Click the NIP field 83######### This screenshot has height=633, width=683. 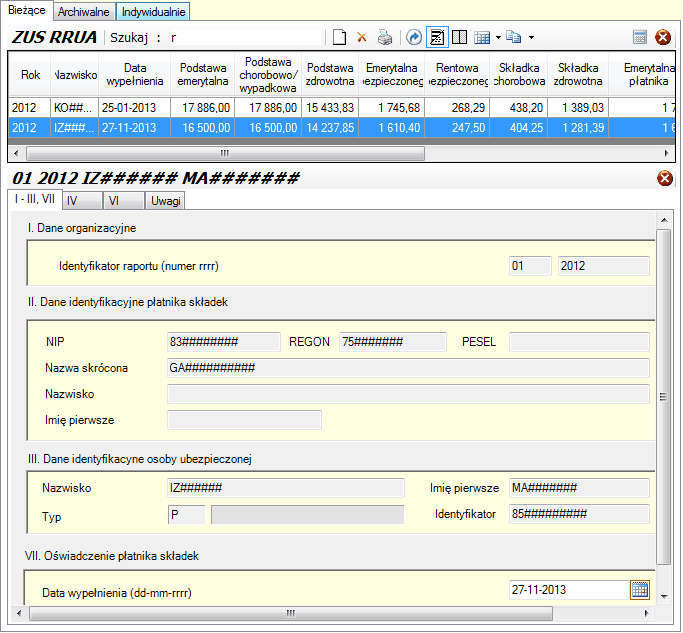(x=224, y=342)
